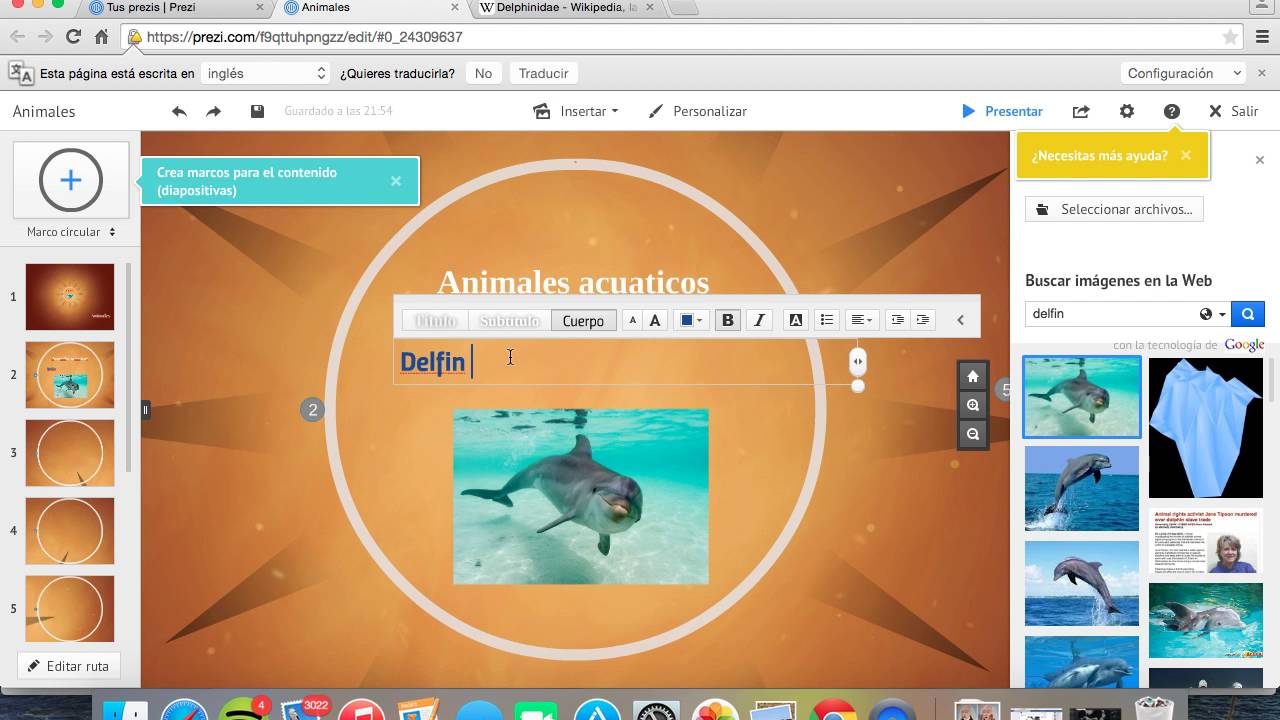The image size is (1280, 720).
Task: Open Safari from the Dock
Action: click(184, 710)
